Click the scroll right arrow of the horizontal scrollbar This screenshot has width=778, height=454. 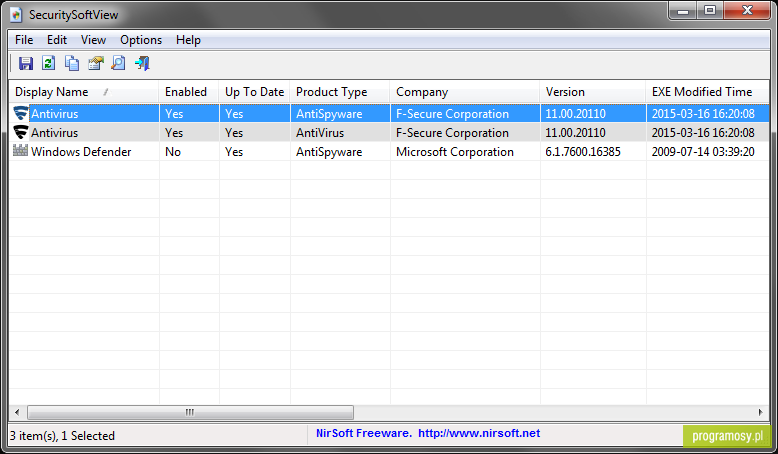(760, 412)
